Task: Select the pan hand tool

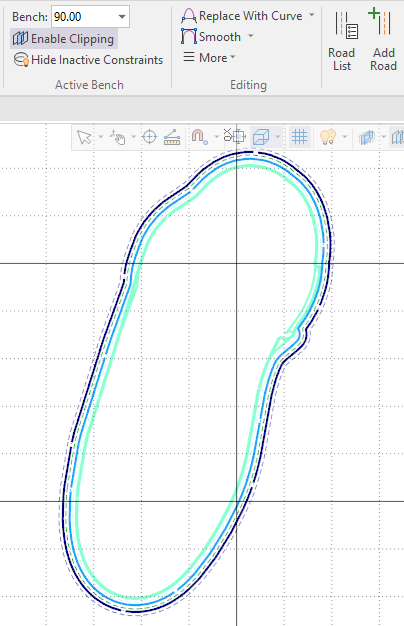Action: (118, 137)
